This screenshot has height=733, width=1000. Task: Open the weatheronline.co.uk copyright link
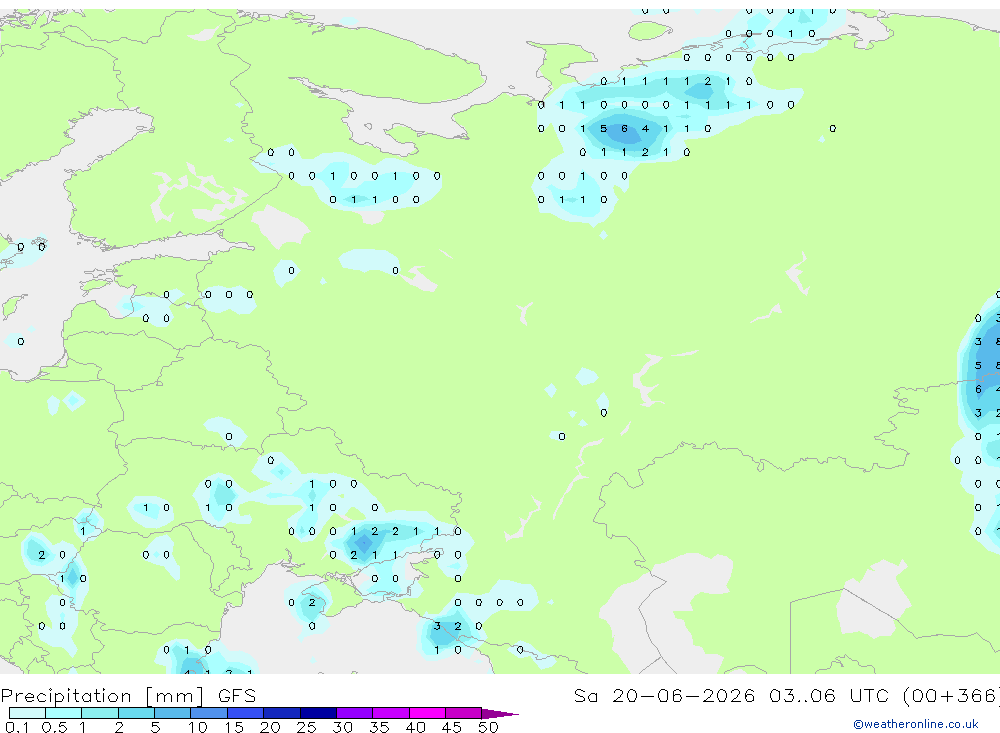click(x=915, y=724)
